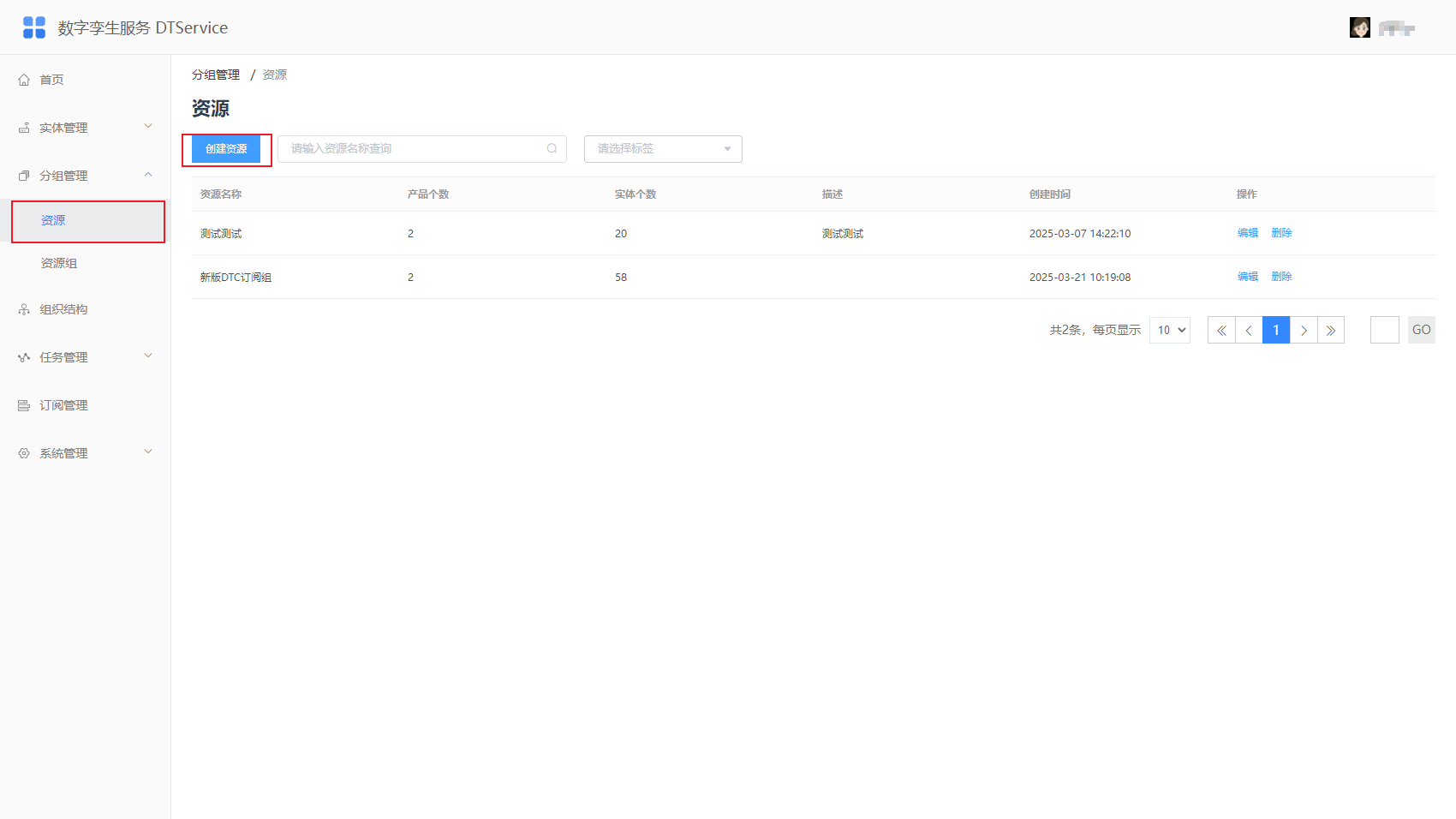
Task: Click 删除 for 新版DTC订阅组 row
Action: [x=1282, y=277]
